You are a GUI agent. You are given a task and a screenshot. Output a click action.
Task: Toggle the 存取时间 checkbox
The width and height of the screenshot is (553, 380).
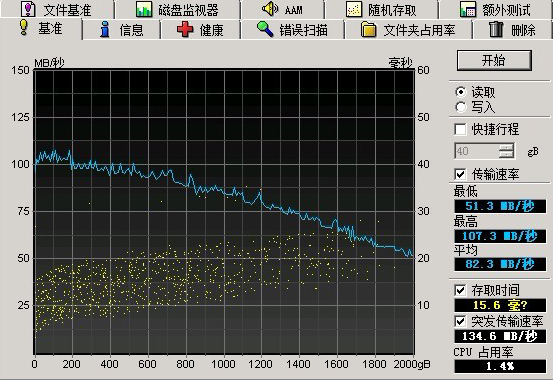coord(460,290)
